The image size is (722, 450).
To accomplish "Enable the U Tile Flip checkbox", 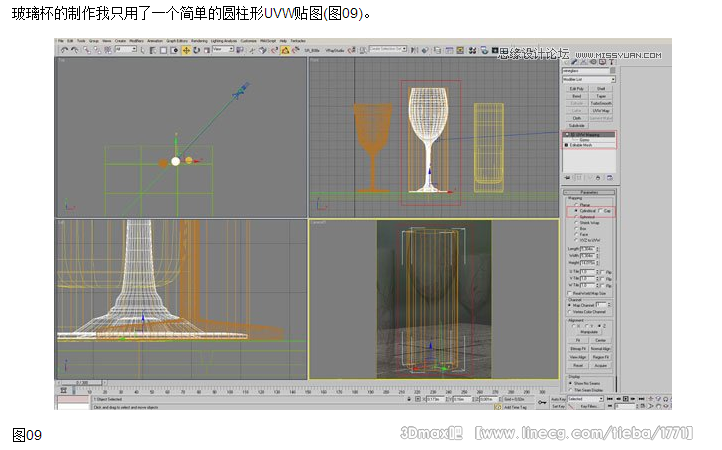I will coord(602,272).
